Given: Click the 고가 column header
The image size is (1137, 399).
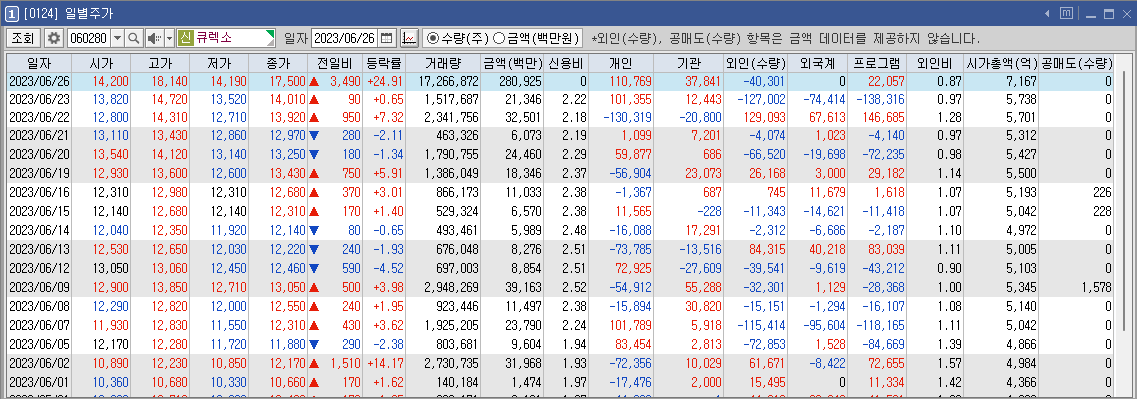Looking at the screenshot, I should (x=160, y=63).
